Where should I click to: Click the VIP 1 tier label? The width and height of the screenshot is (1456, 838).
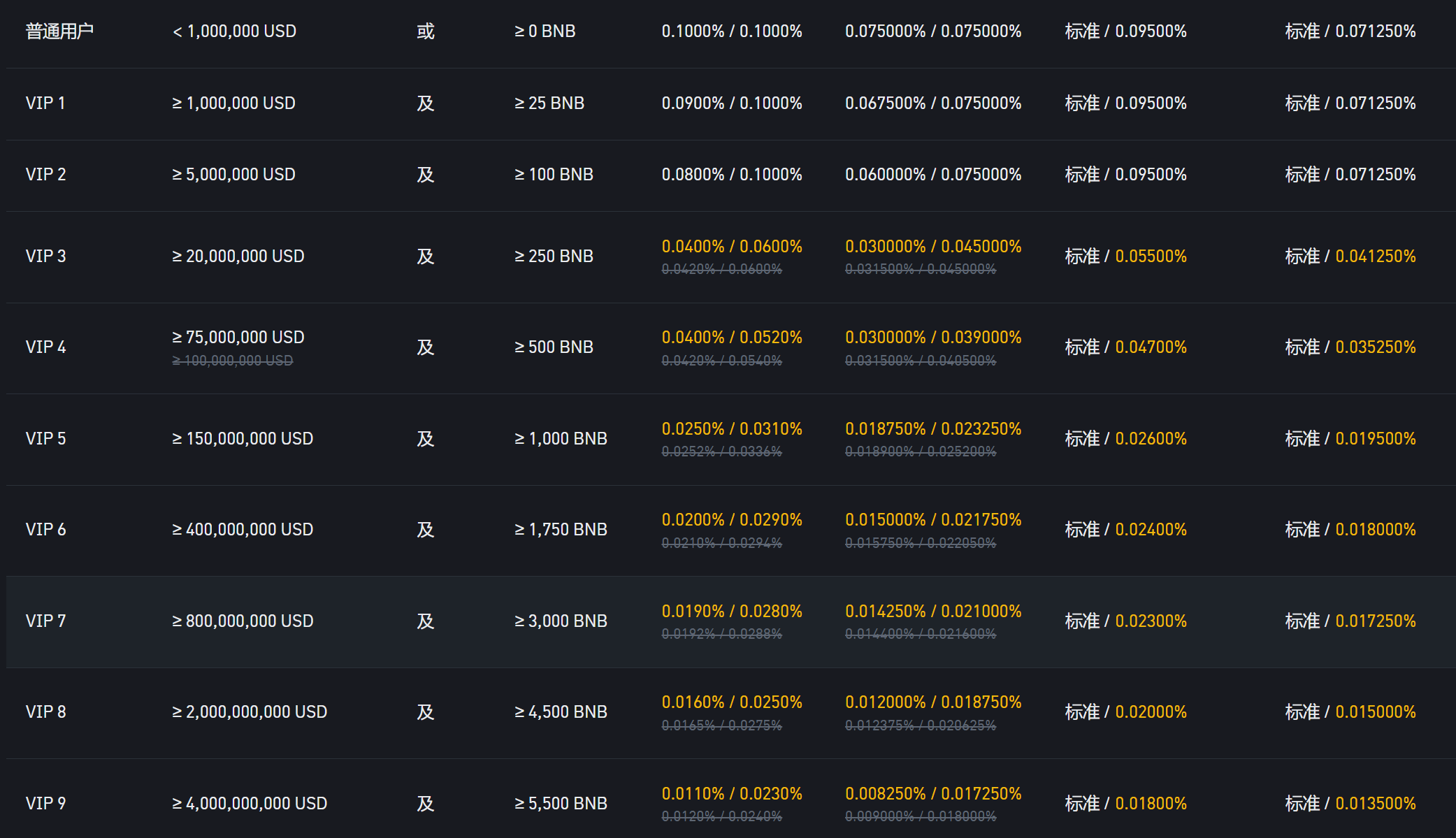point(45,103)
